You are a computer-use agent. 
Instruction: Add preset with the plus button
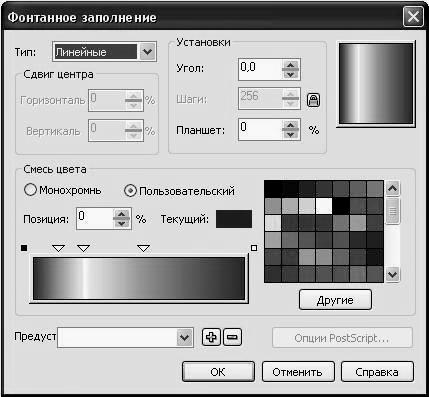pyautogui.click(x=211, y=337)
